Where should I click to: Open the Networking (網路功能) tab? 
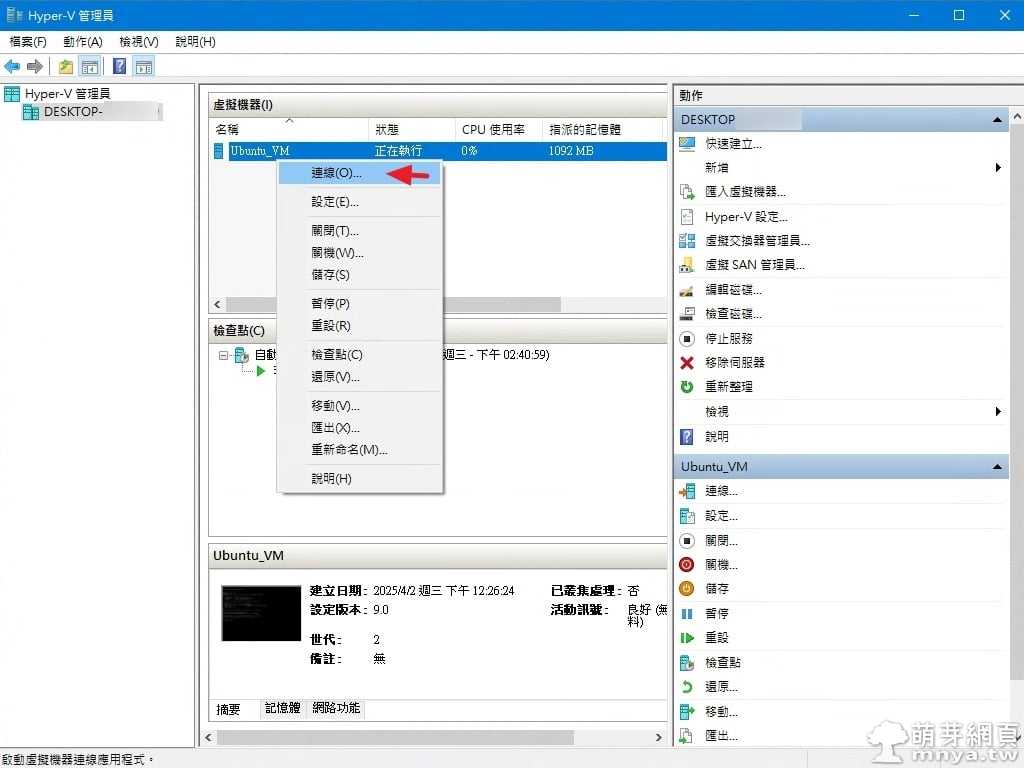336,708
